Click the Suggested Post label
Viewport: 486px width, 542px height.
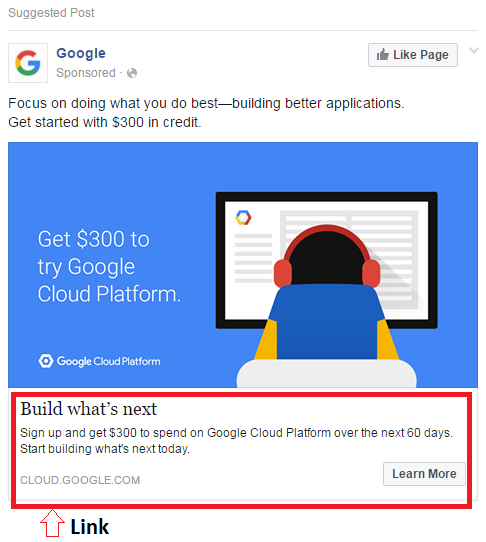coord(51,13)
